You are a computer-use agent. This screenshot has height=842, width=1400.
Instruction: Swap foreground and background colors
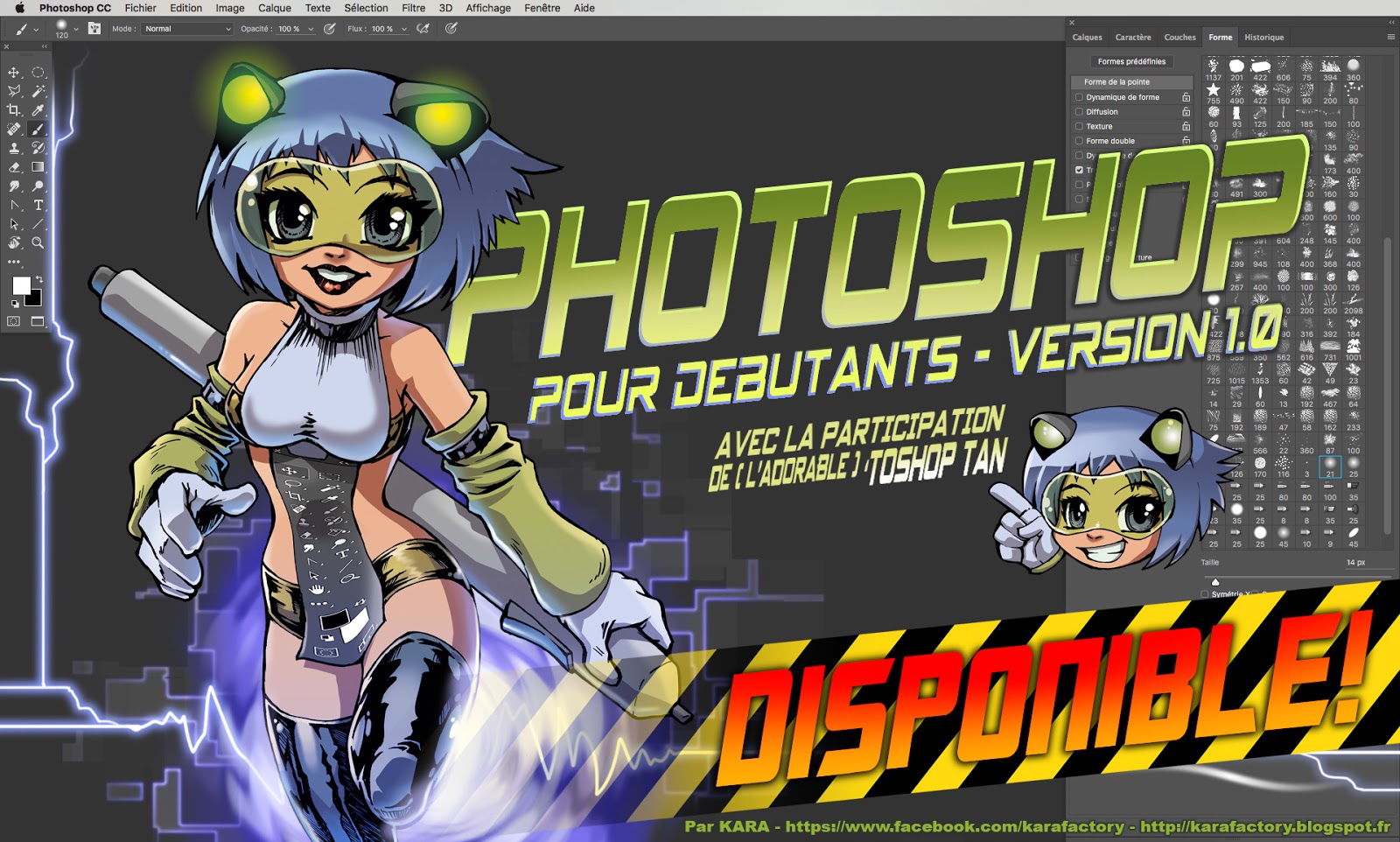click(x=38, y=279)
